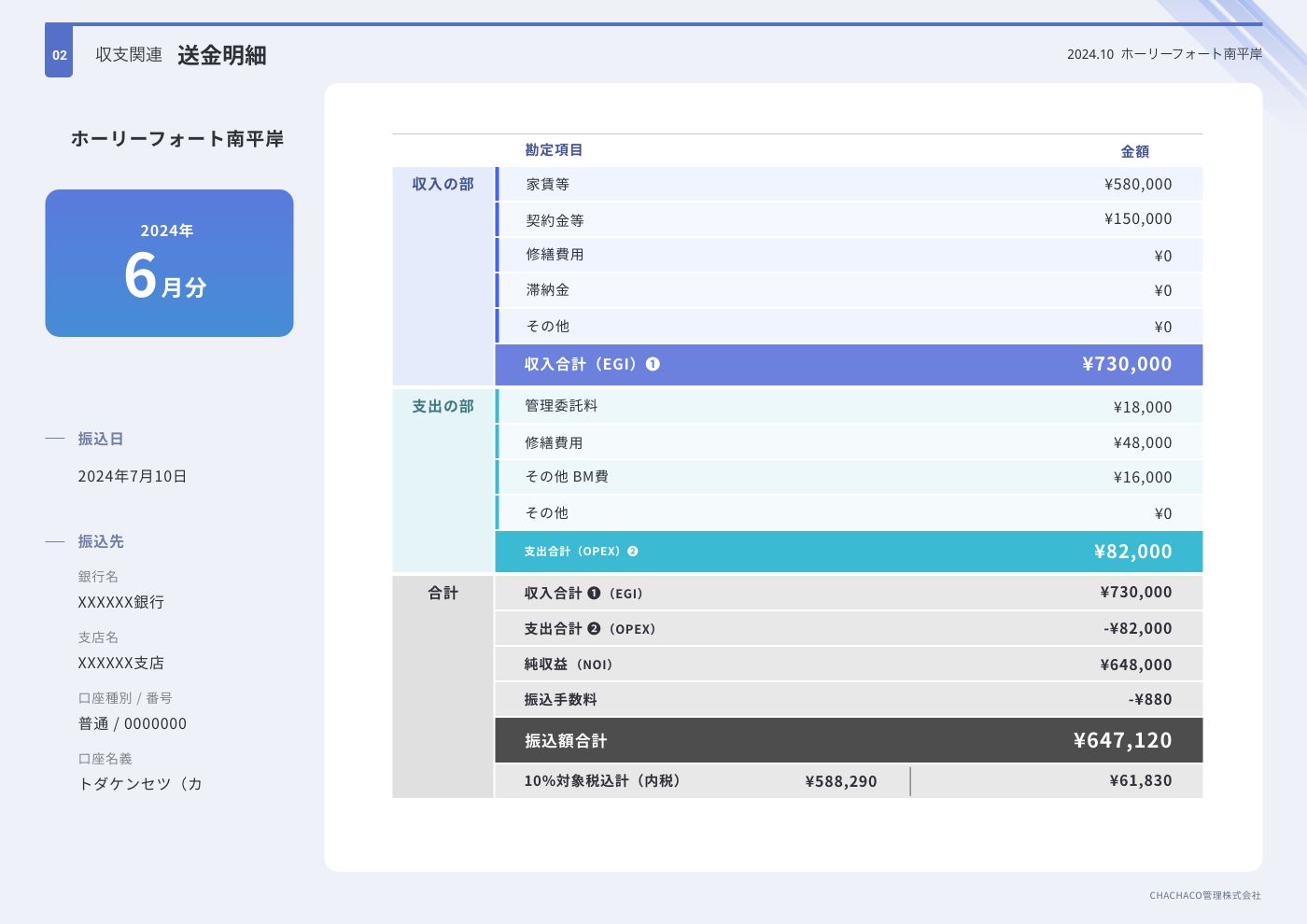Select the 収入の部 section label

click(443, 185)
